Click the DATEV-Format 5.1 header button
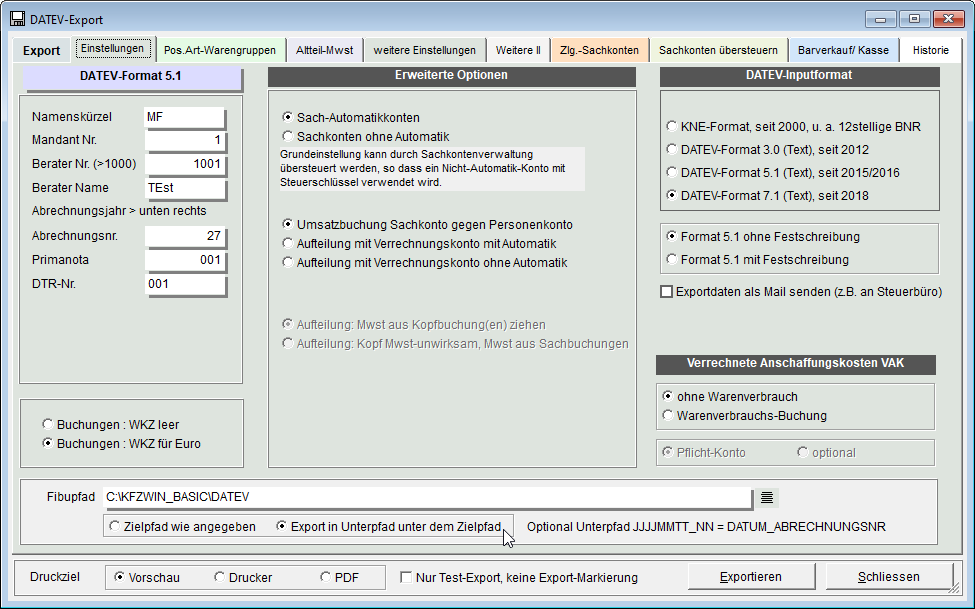This screenshot has width=975, height=609. click(131, 77)
